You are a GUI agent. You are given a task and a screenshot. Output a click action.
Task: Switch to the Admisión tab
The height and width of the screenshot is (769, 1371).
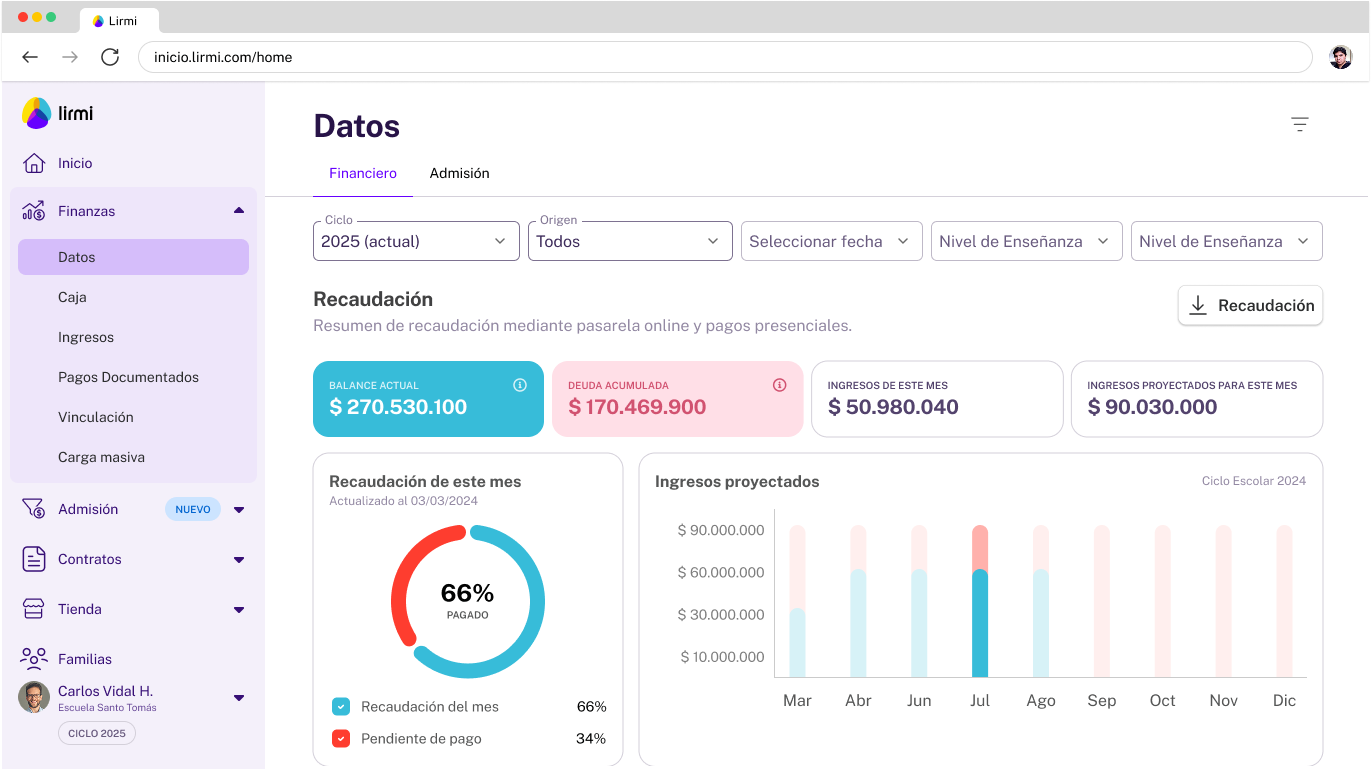(x=459, y=173)
